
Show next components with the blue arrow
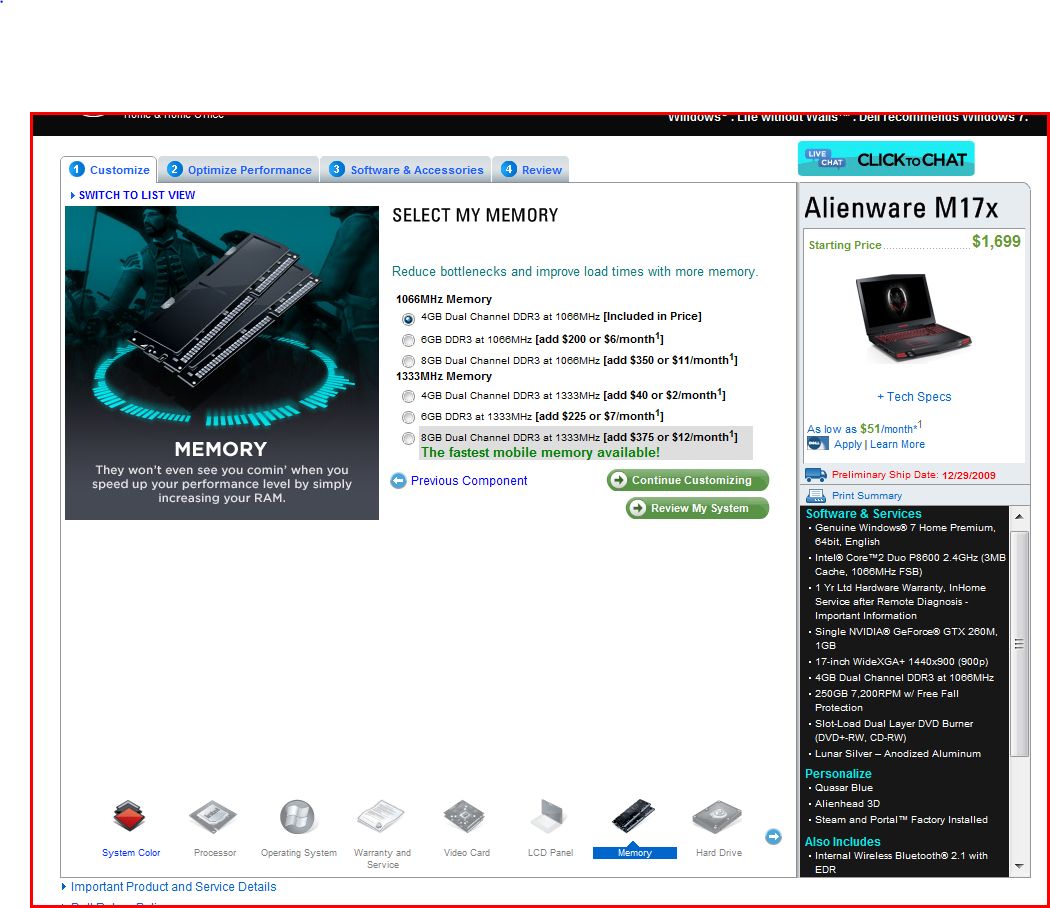pyautogui.click(x=773, y=836)
